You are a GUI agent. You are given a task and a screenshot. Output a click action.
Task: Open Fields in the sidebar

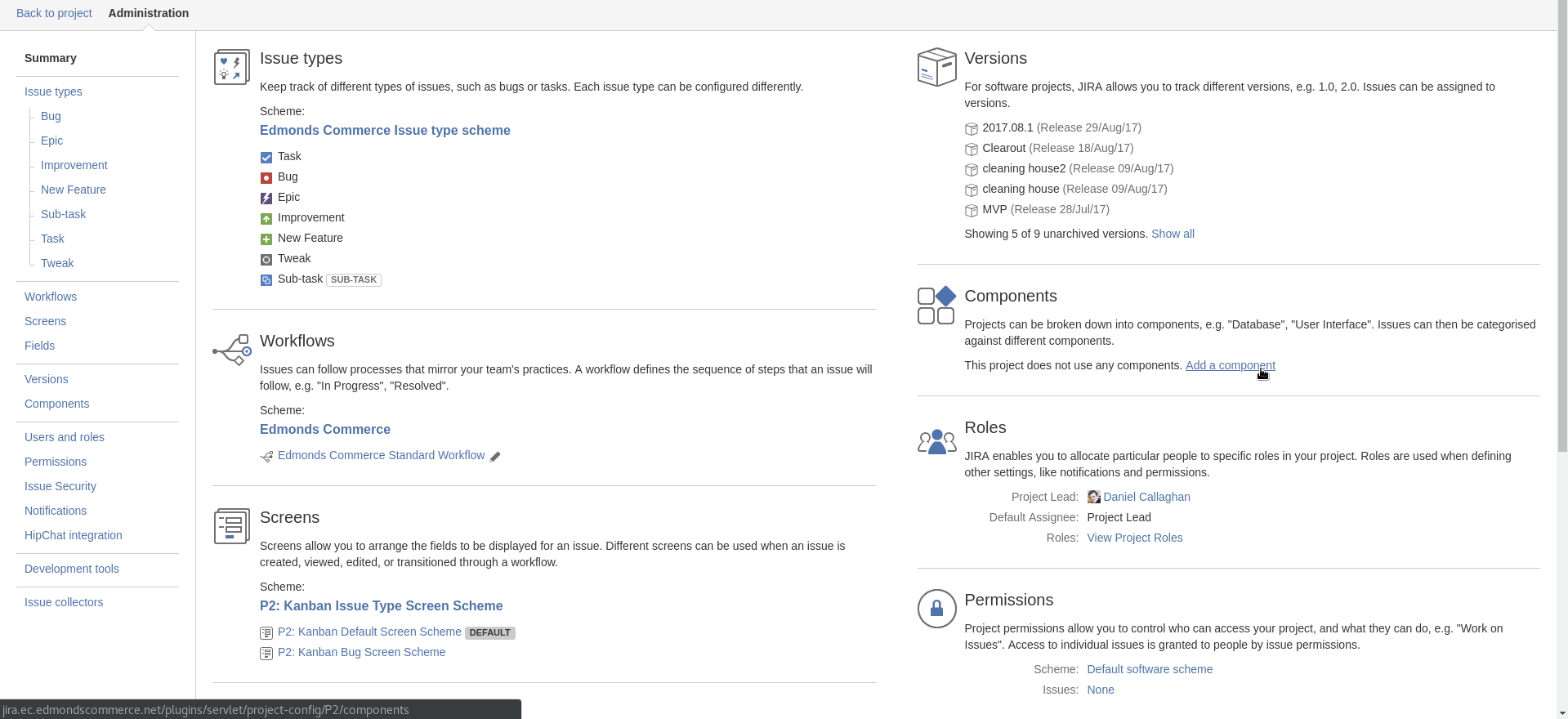pyautogui.click(x=39, y=346)
